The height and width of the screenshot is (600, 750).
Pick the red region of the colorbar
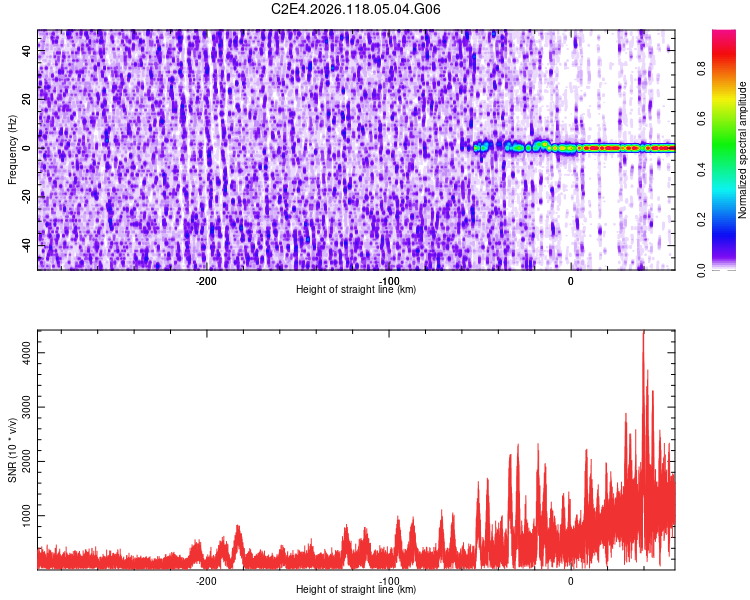coord(724,55)
